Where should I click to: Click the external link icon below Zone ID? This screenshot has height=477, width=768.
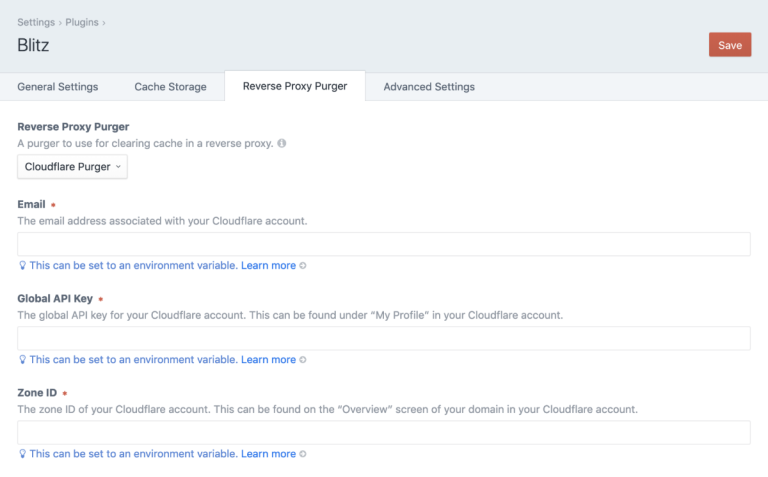[303, 454]
